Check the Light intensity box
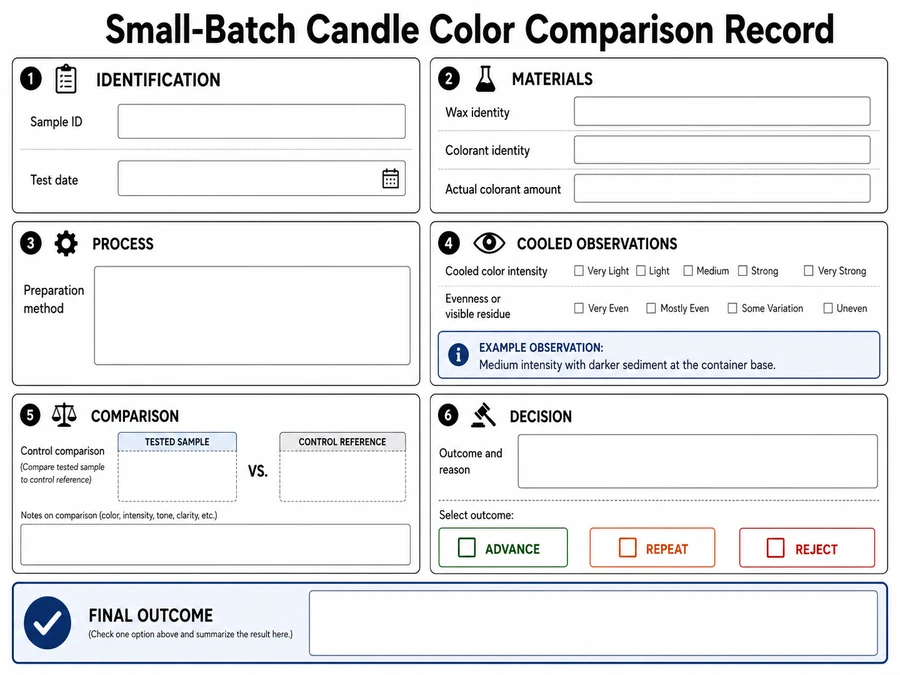 click(641, 270)
